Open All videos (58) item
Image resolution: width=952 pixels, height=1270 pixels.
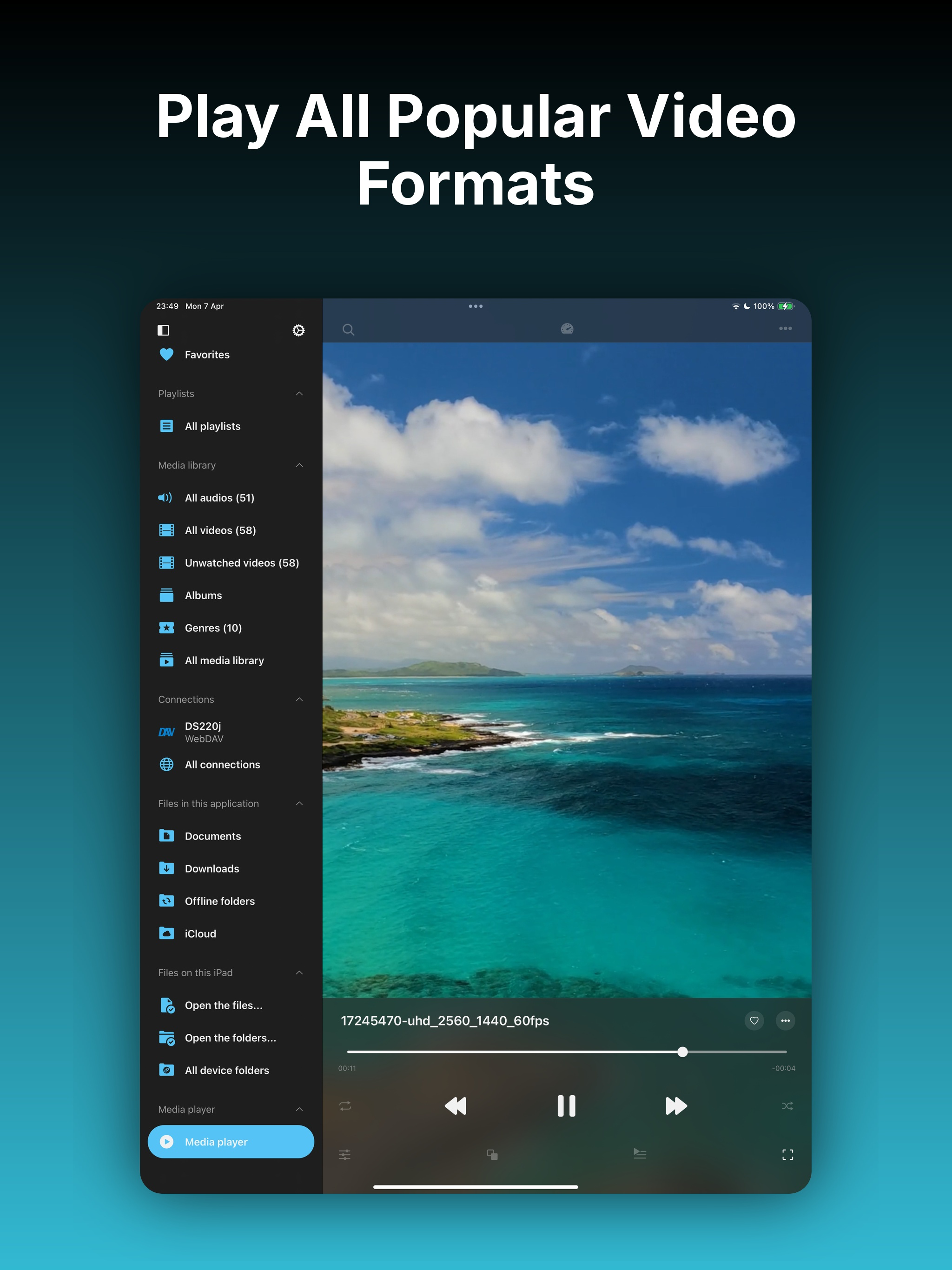coord(220,530)
